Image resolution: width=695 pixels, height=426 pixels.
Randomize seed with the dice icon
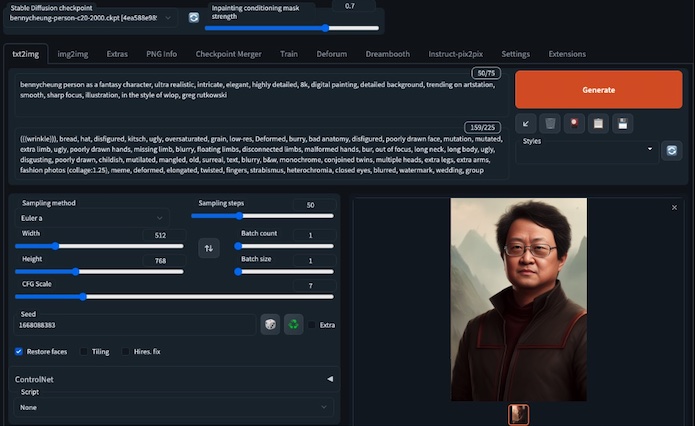(x=269, y=324)
